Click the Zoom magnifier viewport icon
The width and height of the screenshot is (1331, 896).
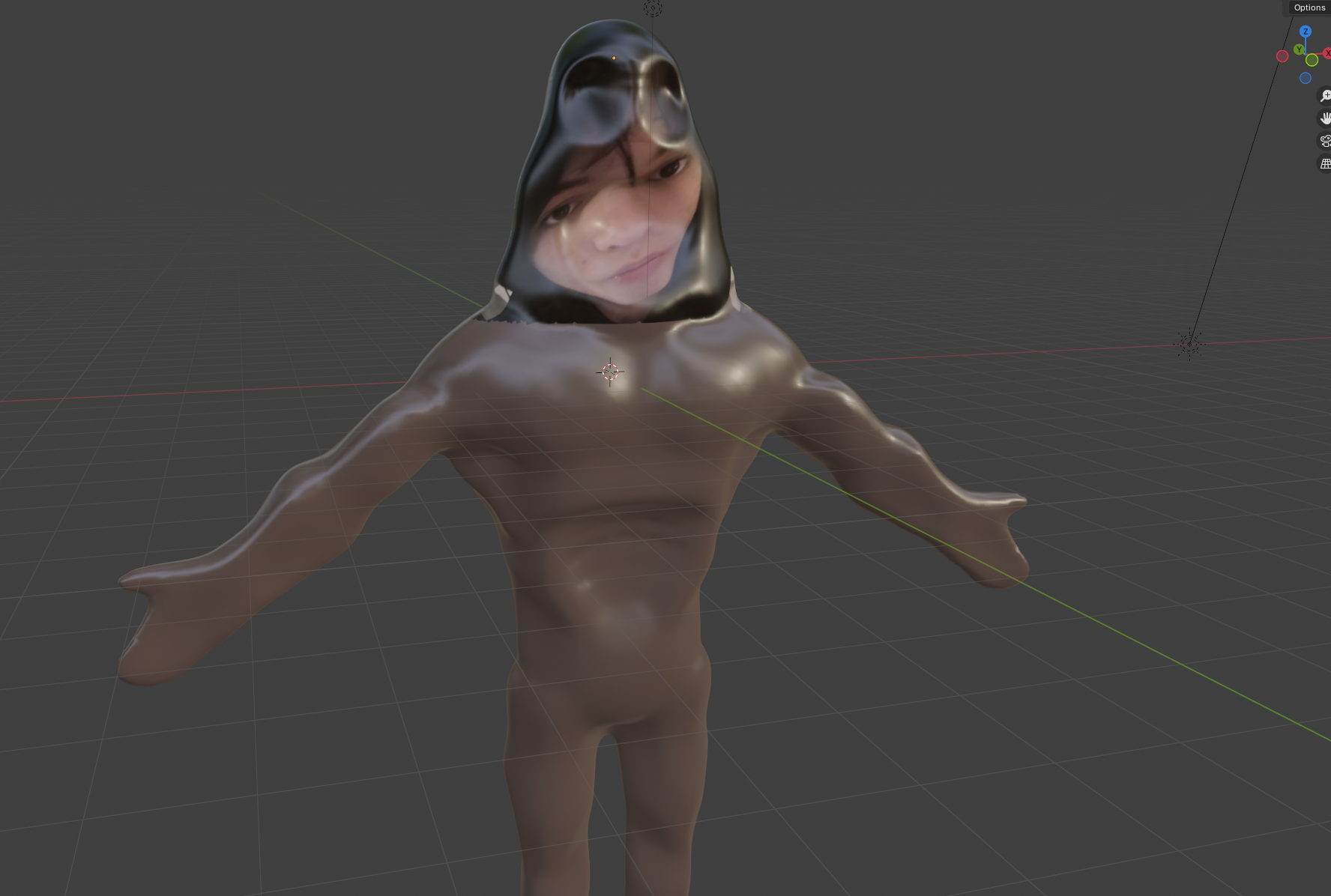[1325, 96]
